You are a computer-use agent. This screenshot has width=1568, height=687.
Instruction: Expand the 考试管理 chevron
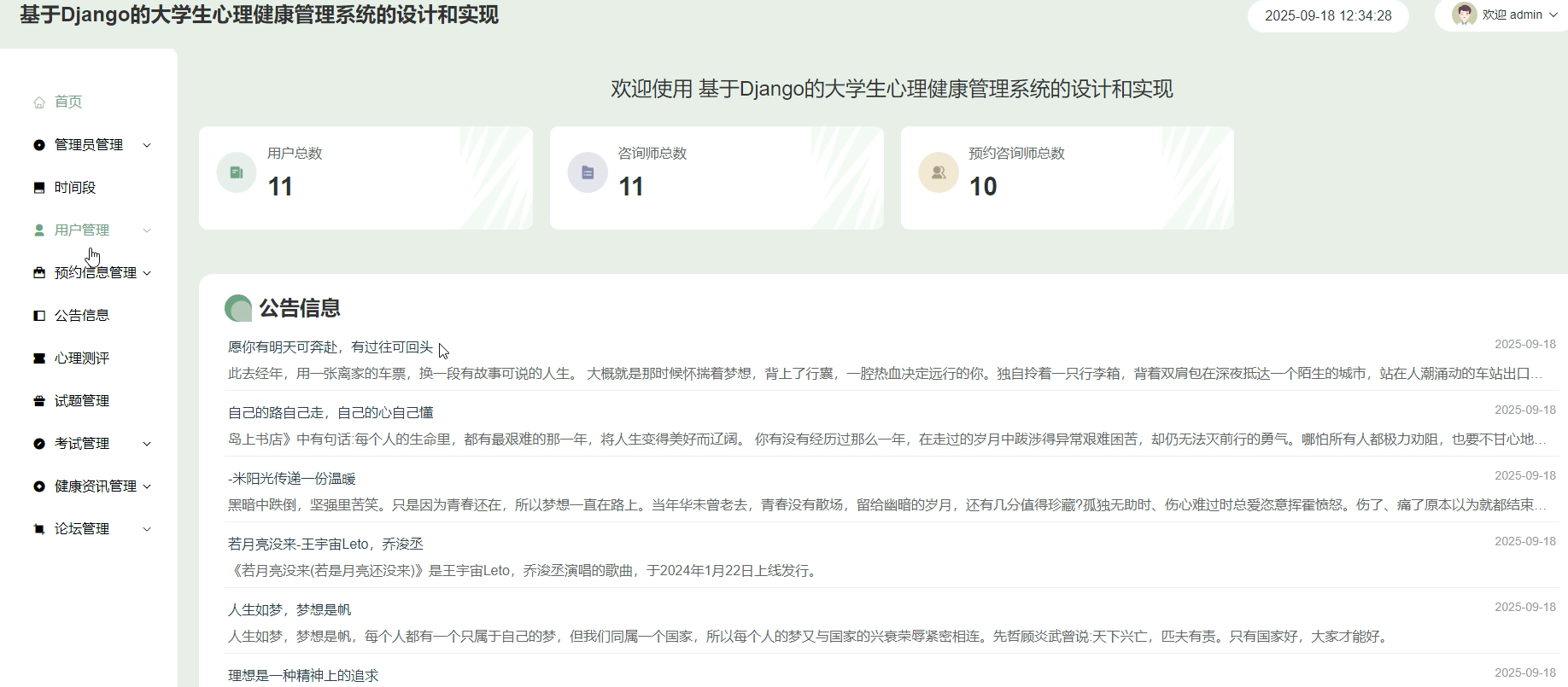(147, 444)
